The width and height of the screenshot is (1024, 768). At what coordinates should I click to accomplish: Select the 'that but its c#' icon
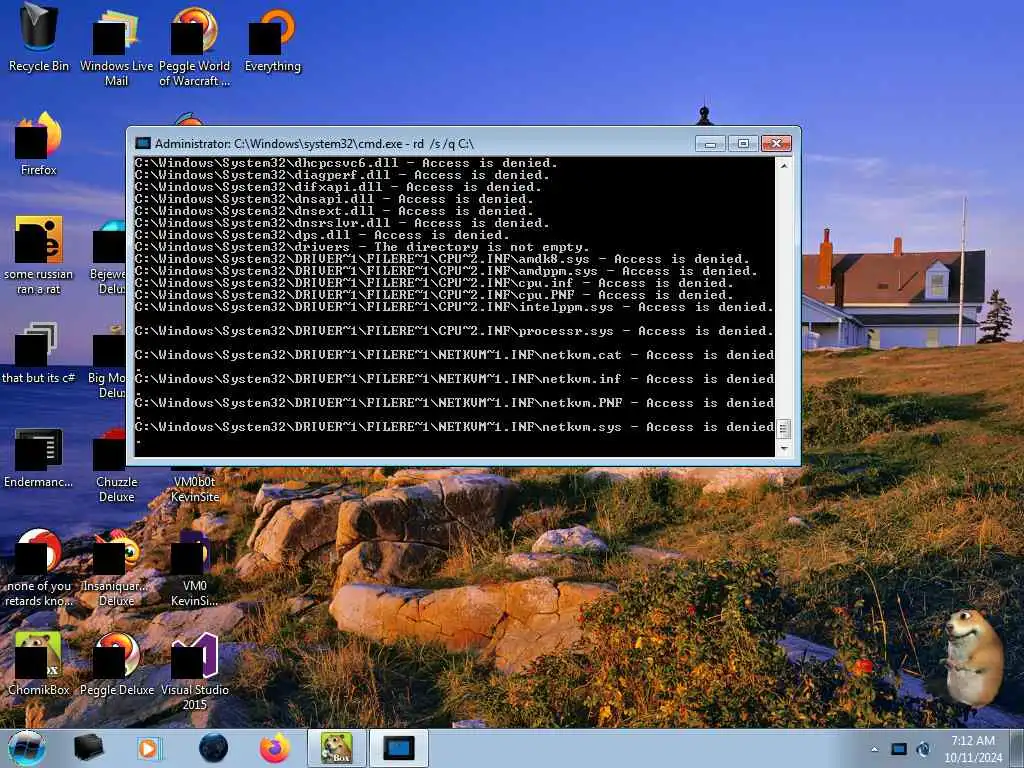click(x=39, y=353)
